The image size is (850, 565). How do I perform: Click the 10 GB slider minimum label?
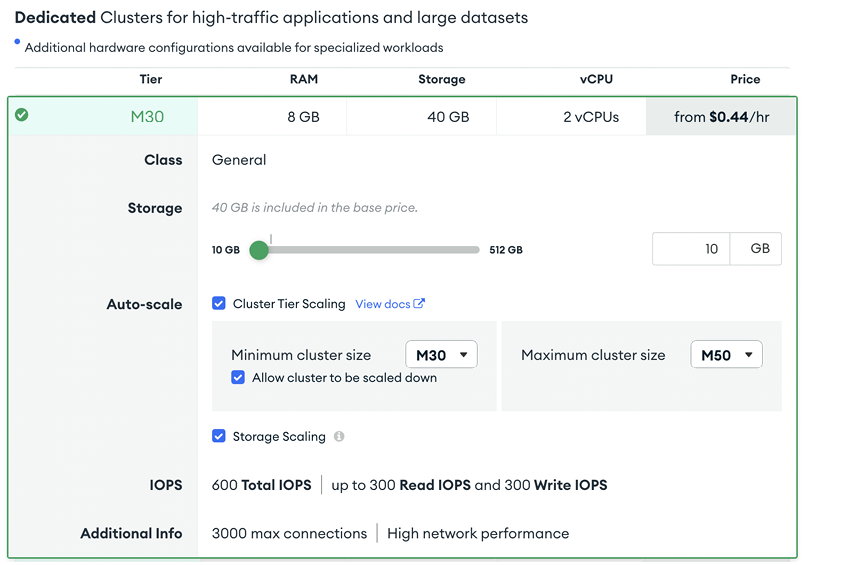click(226, 250)
